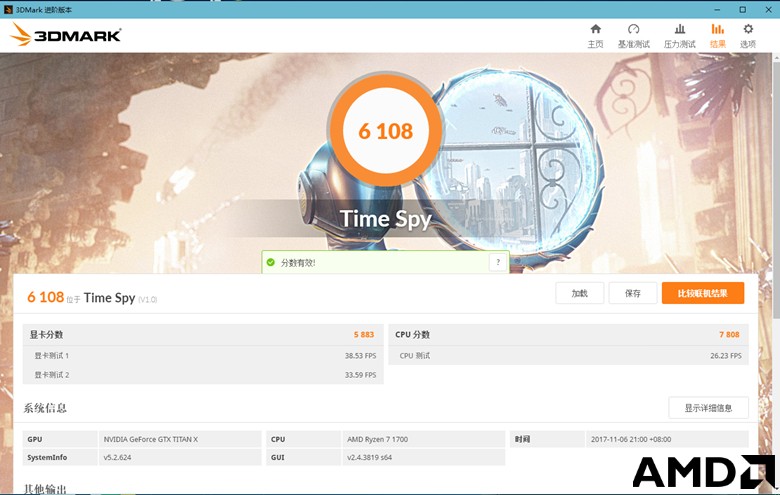
Task: Click the 6 108 位于 Time Spy heading
Action: (92, 297)
